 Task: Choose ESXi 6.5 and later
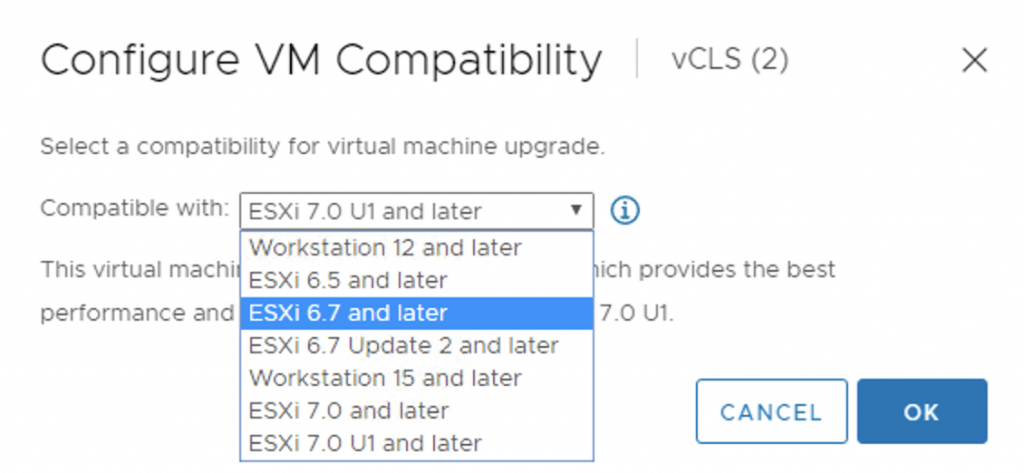348,280
